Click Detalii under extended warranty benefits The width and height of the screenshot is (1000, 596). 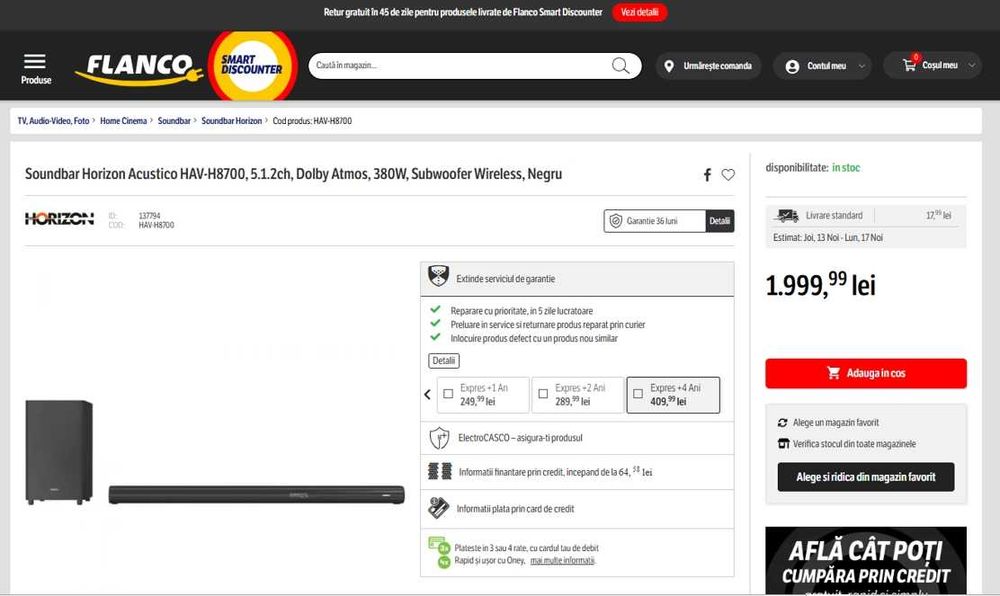click(443, 361)
